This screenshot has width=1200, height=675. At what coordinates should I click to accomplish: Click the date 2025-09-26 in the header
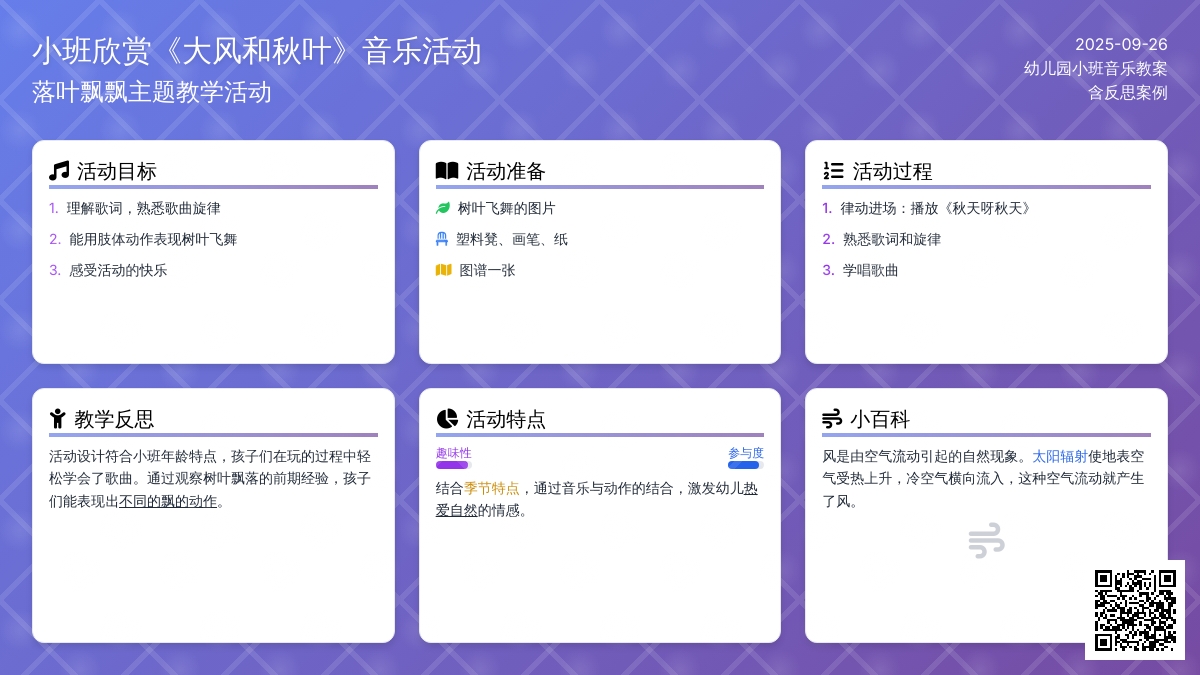click(1121, 44)
